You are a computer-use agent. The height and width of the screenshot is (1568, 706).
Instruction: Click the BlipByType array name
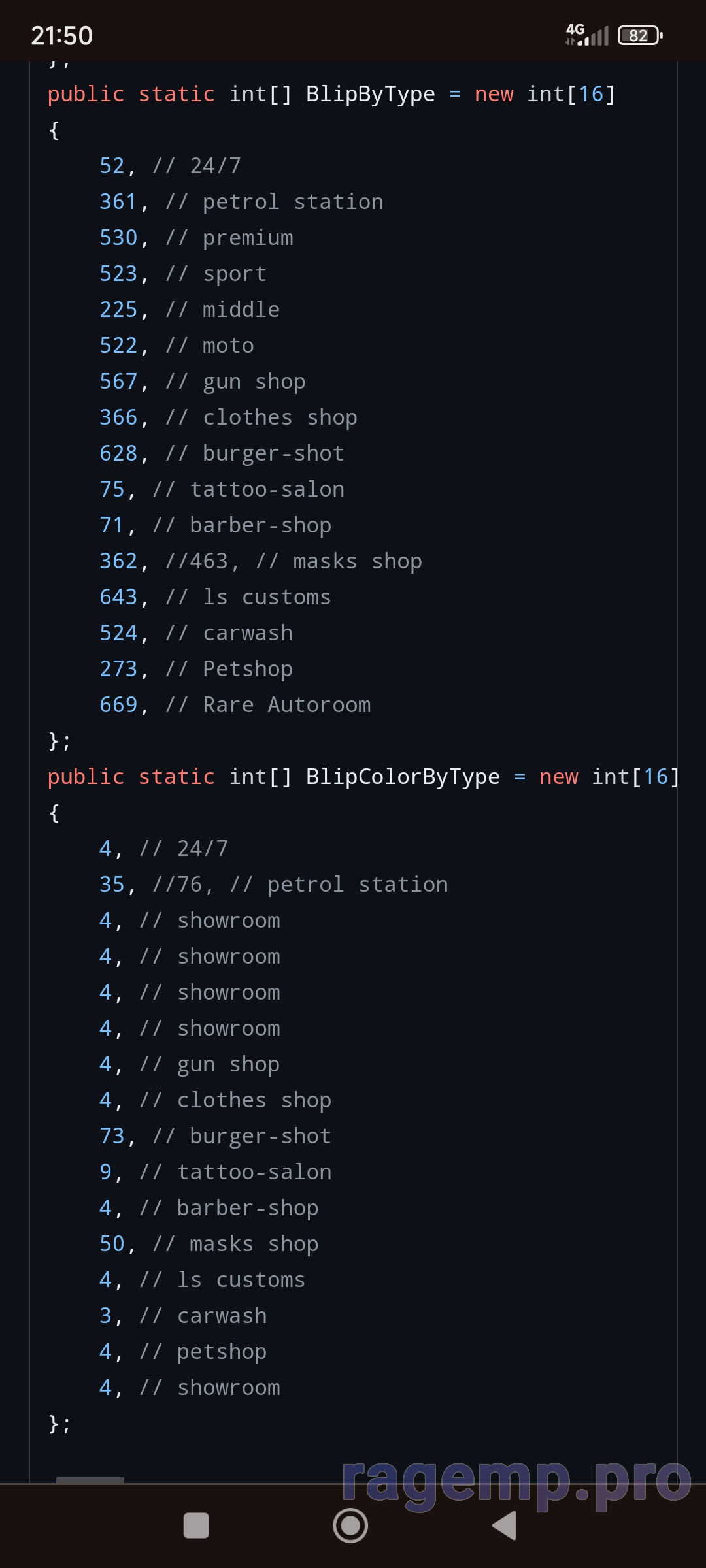(x=370, y=94)
